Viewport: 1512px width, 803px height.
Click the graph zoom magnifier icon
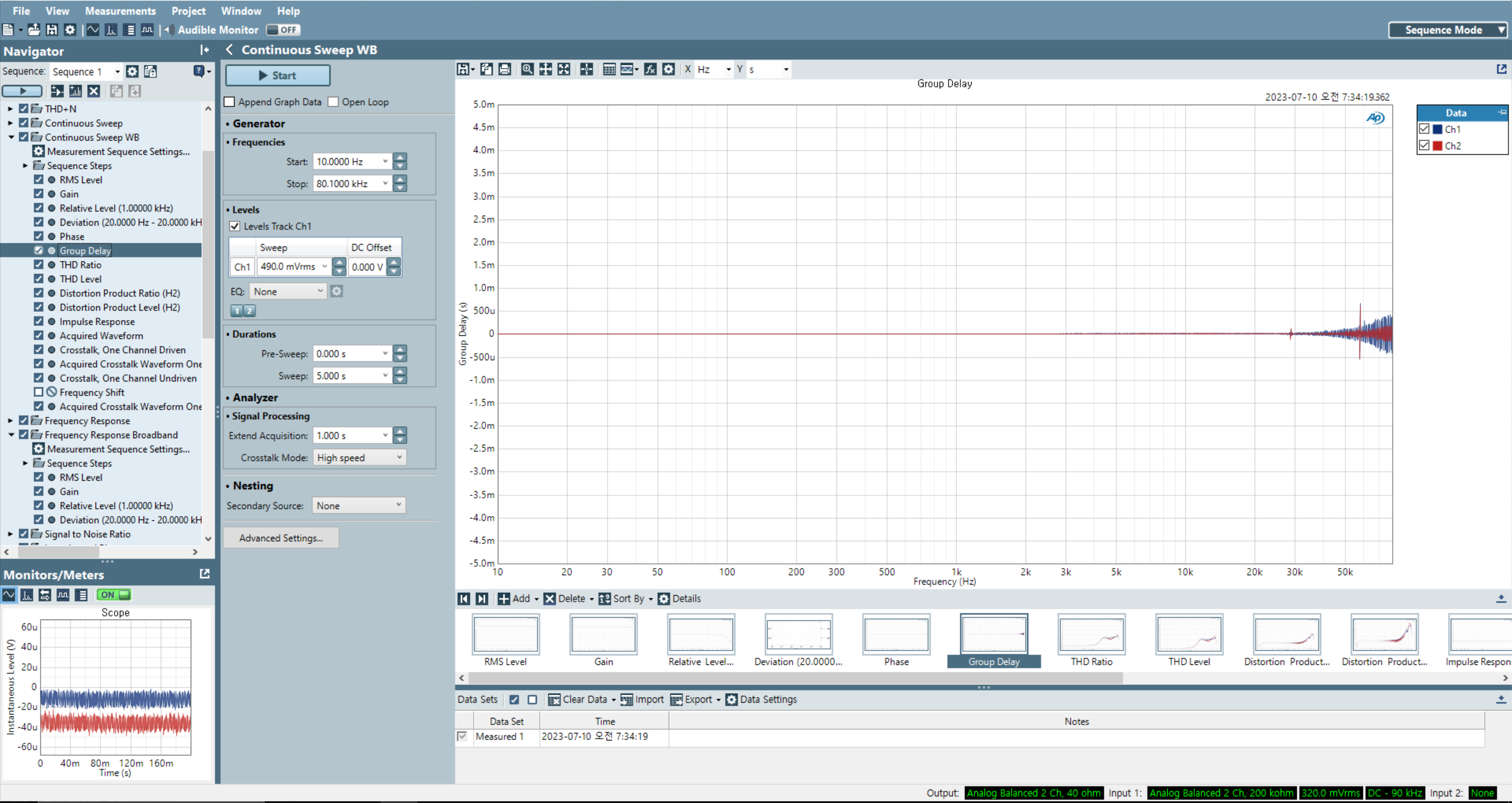(527, 70)
